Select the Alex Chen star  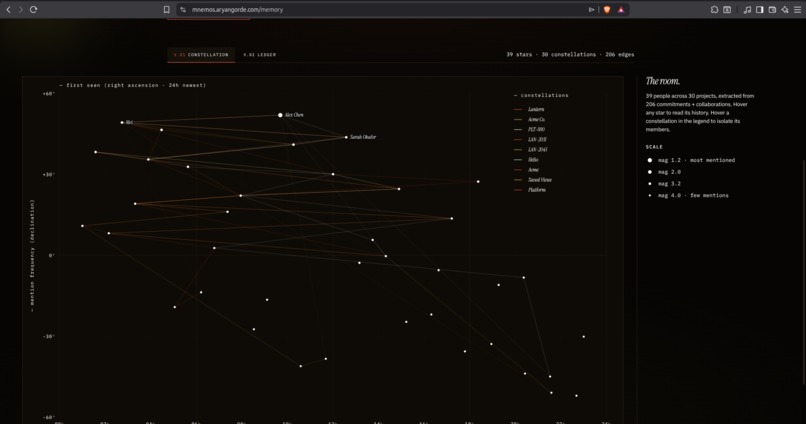[x=280, y=115]
